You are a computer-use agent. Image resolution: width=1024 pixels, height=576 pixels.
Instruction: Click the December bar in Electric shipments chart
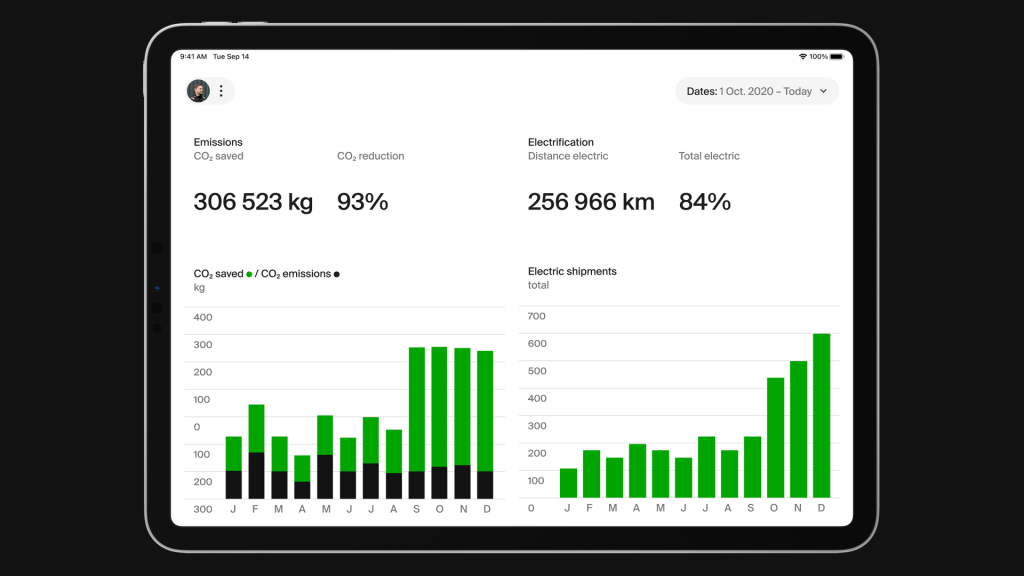point(822,416)
